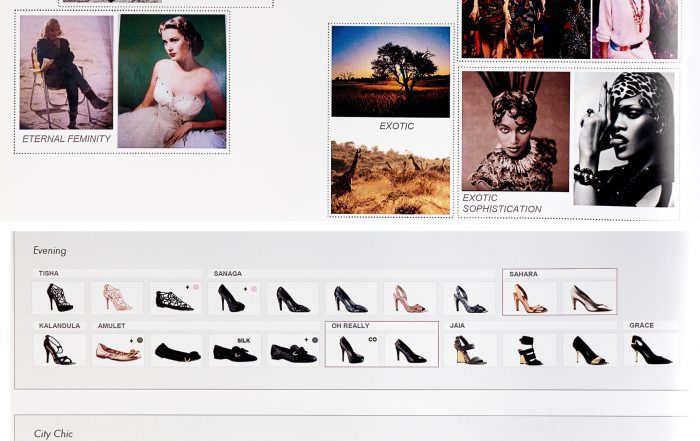
Task: Open the Grace black slingback heel
Action: click(x=650, y=350)
